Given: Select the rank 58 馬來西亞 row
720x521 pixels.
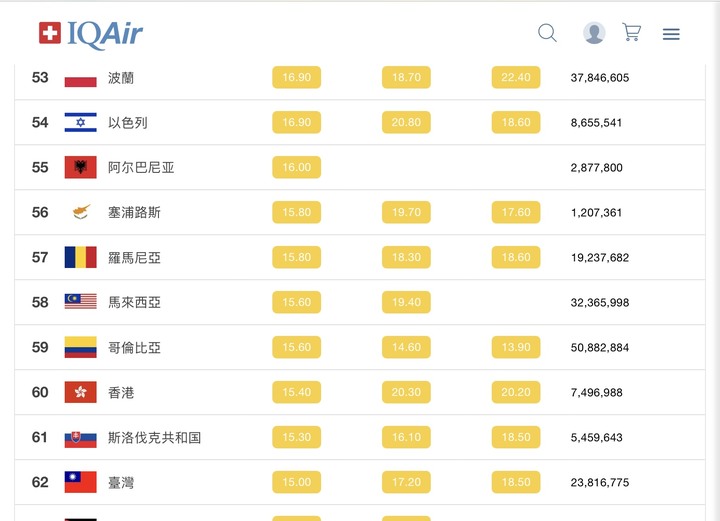Looking at the screenshot, I should click(x=360, y=302).
